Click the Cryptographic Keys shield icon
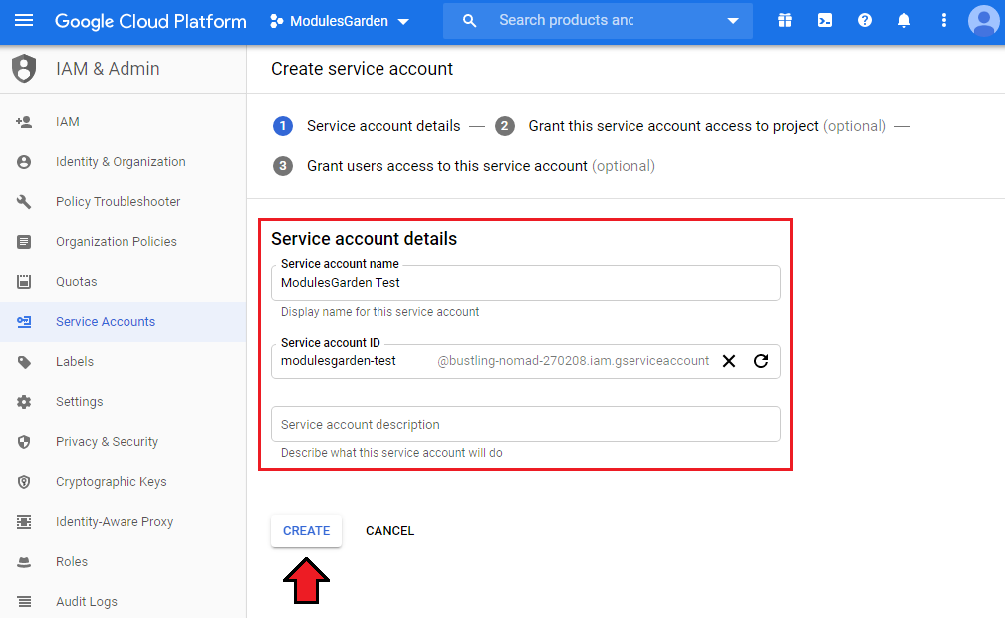Screen dimensions: 1005x618 click(24, 482)
